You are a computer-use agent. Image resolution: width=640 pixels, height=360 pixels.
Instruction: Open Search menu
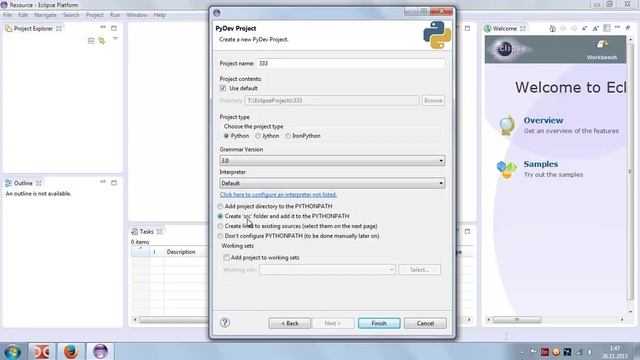click(71, 15)
